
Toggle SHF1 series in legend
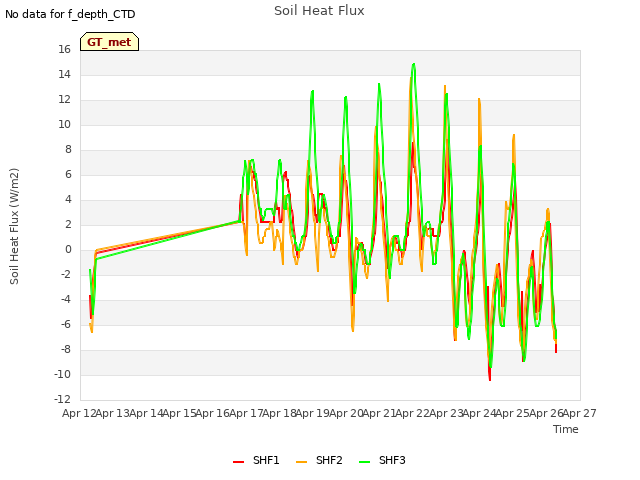[256, 460]
